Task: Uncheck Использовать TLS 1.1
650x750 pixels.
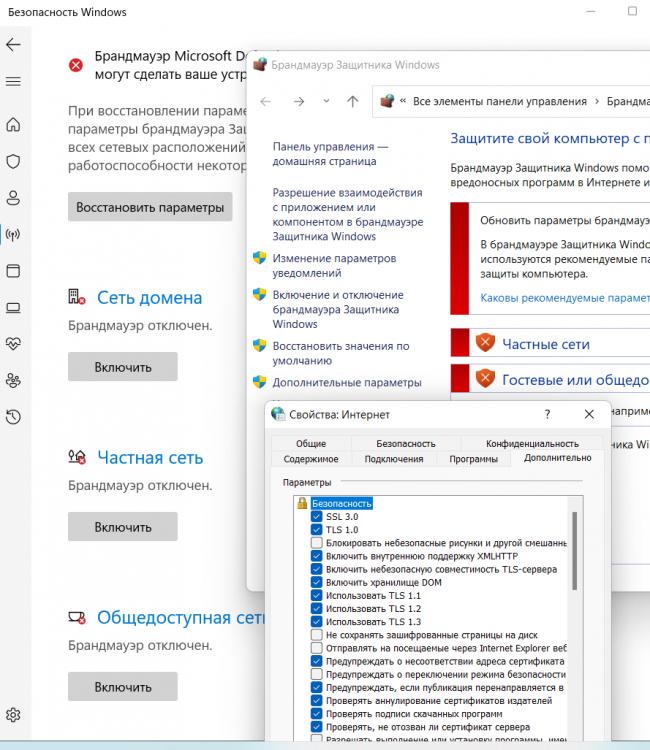Action: click(x=316, y=596)
